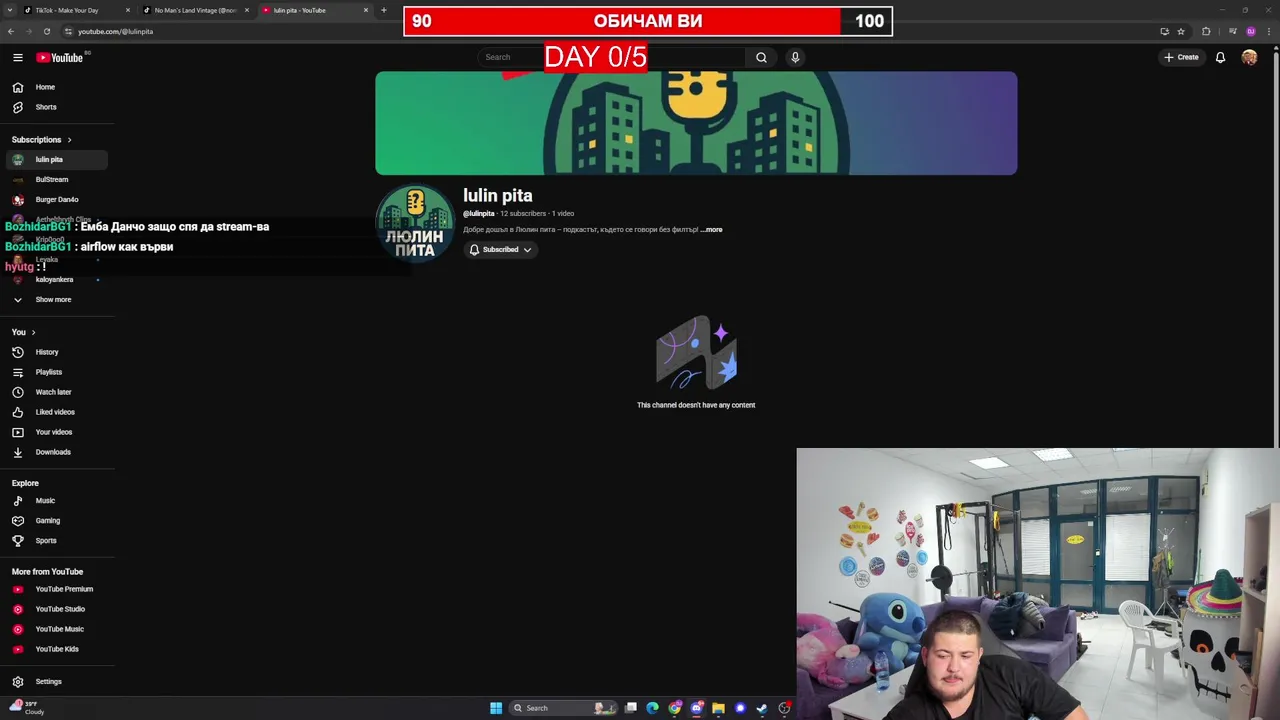
Task: Open Microsoft Edge from taskbar
Action: pos(653,708)
